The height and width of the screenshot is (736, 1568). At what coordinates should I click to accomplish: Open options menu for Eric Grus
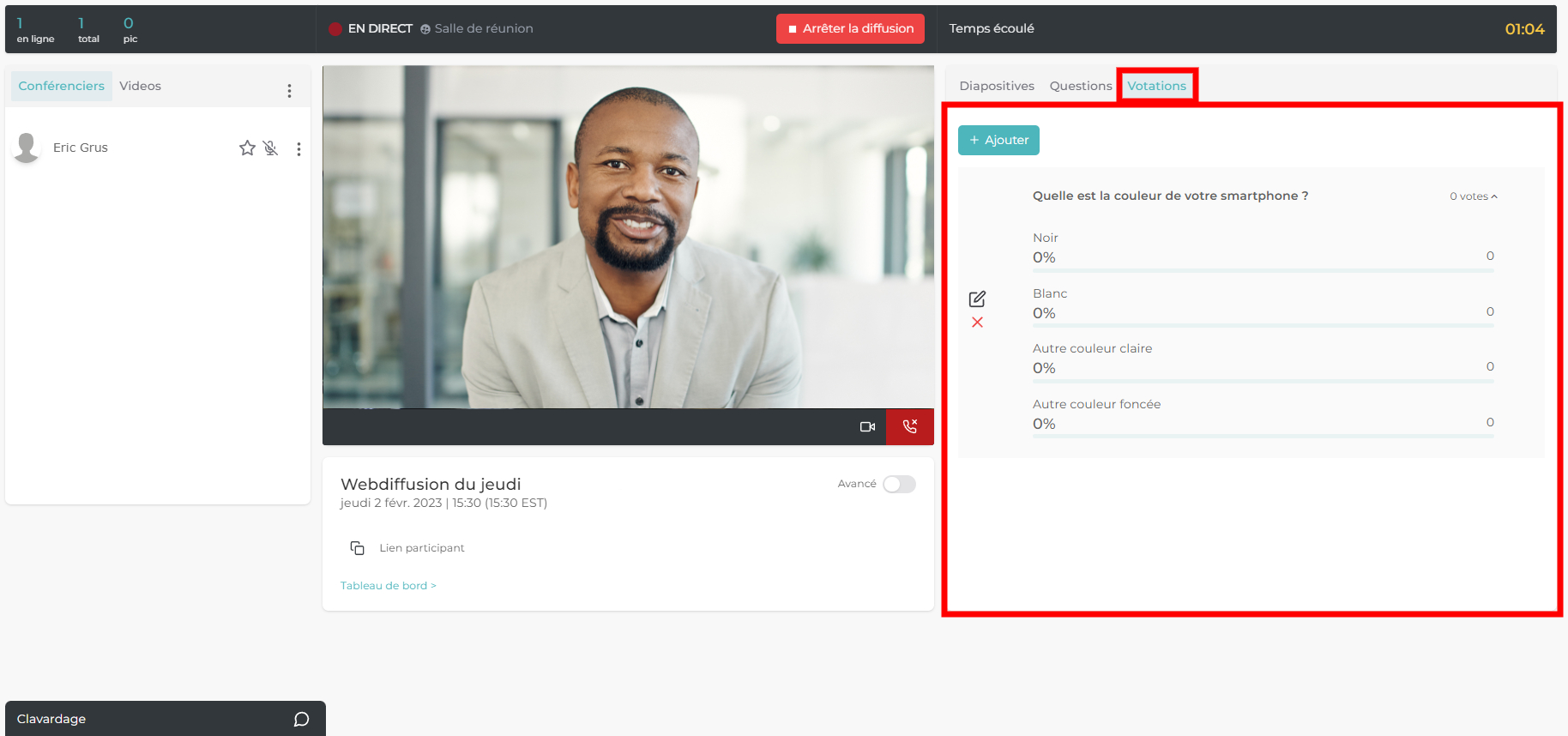tap(299, 149)
